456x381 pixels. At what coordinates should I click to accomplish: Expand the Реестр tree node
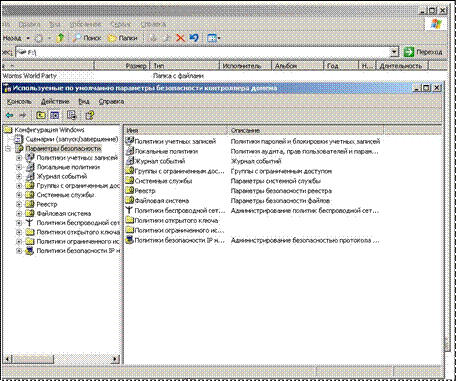(19, 204)
